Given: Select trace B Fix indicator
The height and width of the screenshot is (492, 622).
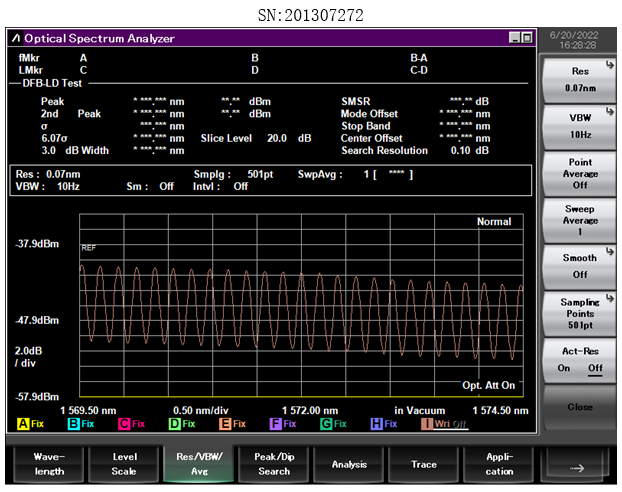Looking at the screenshot, I should 80,424.
